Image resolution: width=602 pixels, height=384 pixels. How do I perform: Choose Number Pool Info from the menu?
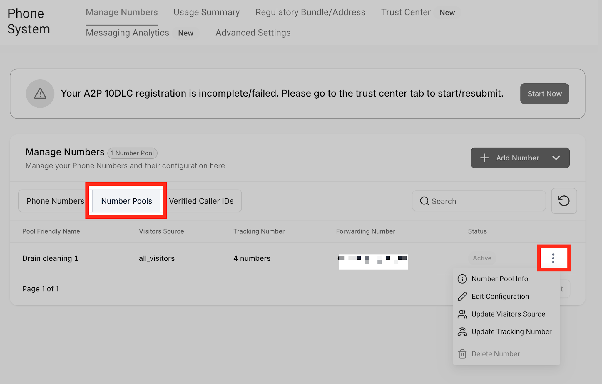coord(500,279)
